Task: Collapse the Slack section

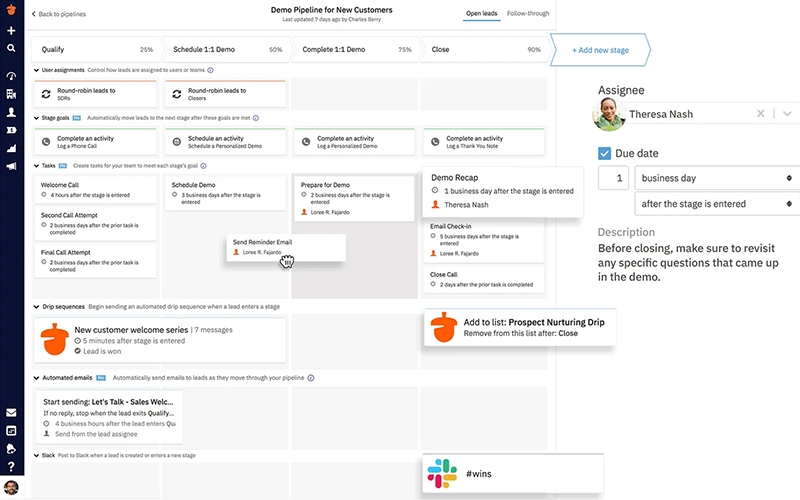Action: pyautogui.click(x=36, y=456)
